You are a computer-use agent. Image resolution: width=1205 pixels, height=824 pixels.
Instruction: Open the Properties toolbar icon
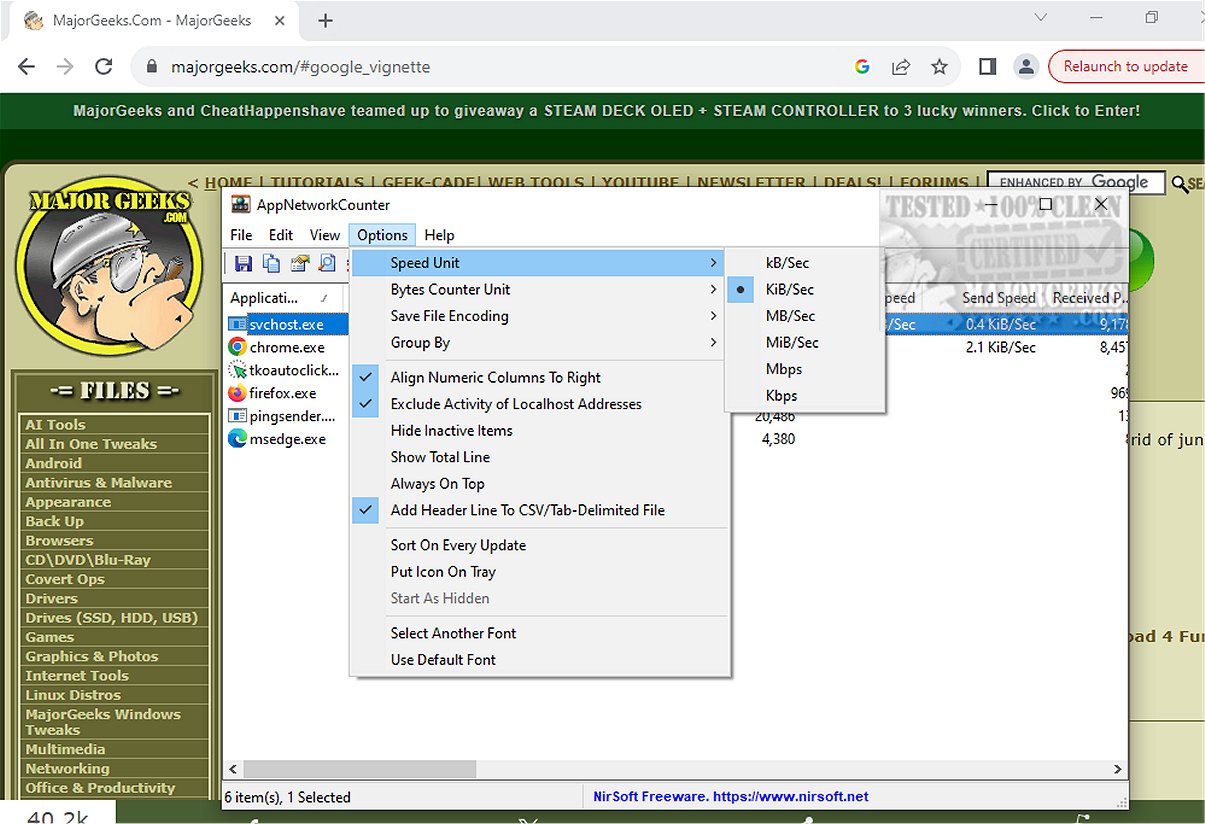299,263
